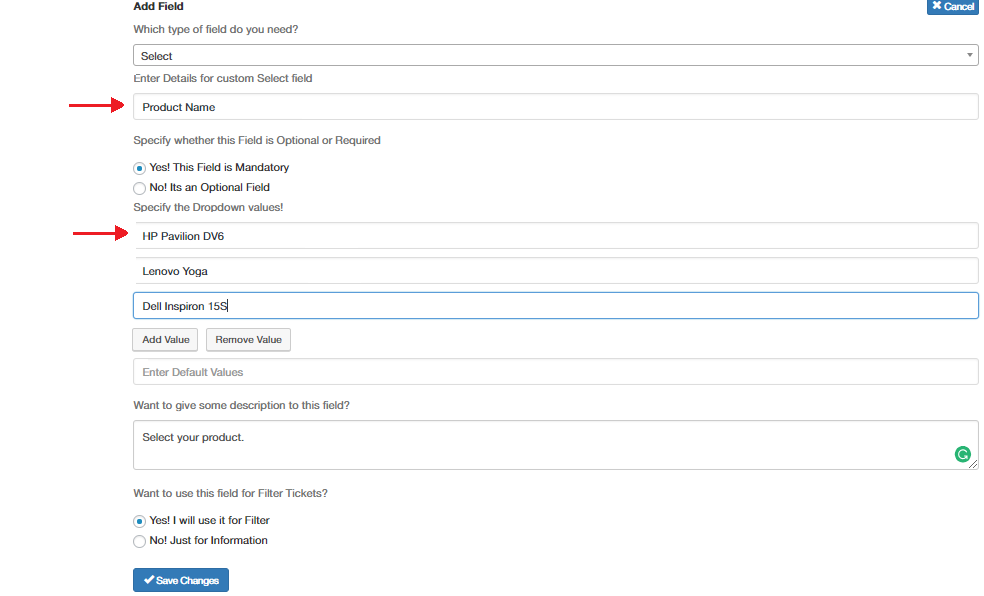Click the Cancel button with X icon
This screenshot has height=596, width=984.
952,6
